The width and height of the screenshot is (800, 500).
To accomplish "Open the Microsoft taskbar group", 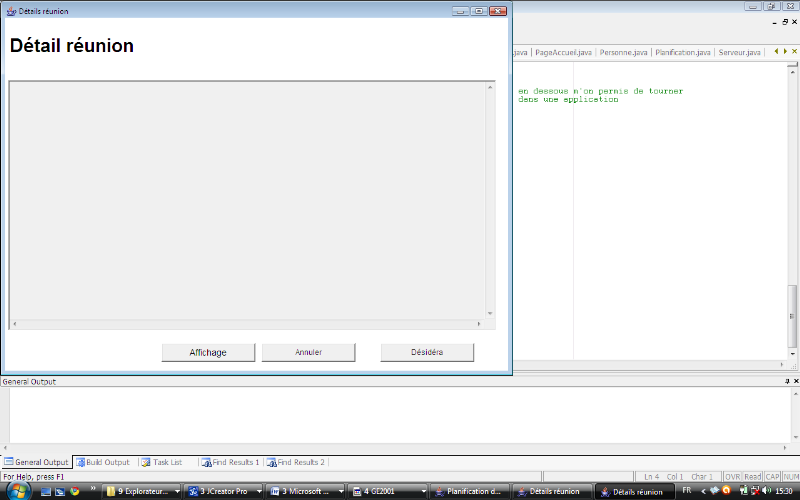I will pos(306,491).
